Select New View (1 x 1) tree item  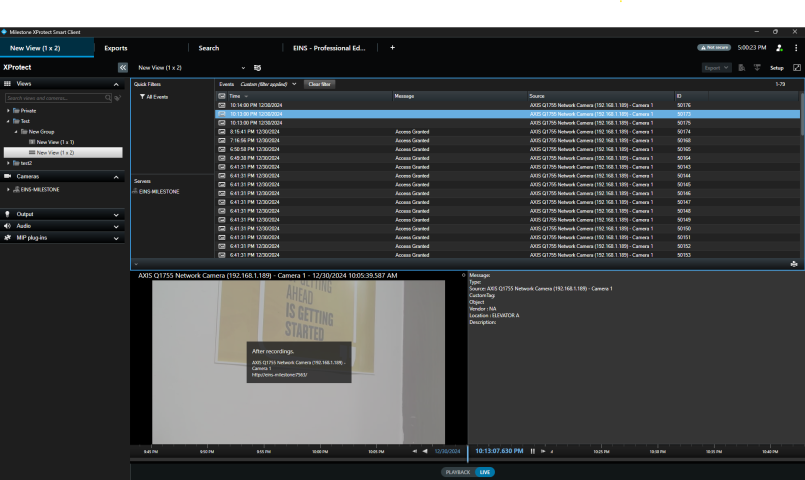[55, 142]
